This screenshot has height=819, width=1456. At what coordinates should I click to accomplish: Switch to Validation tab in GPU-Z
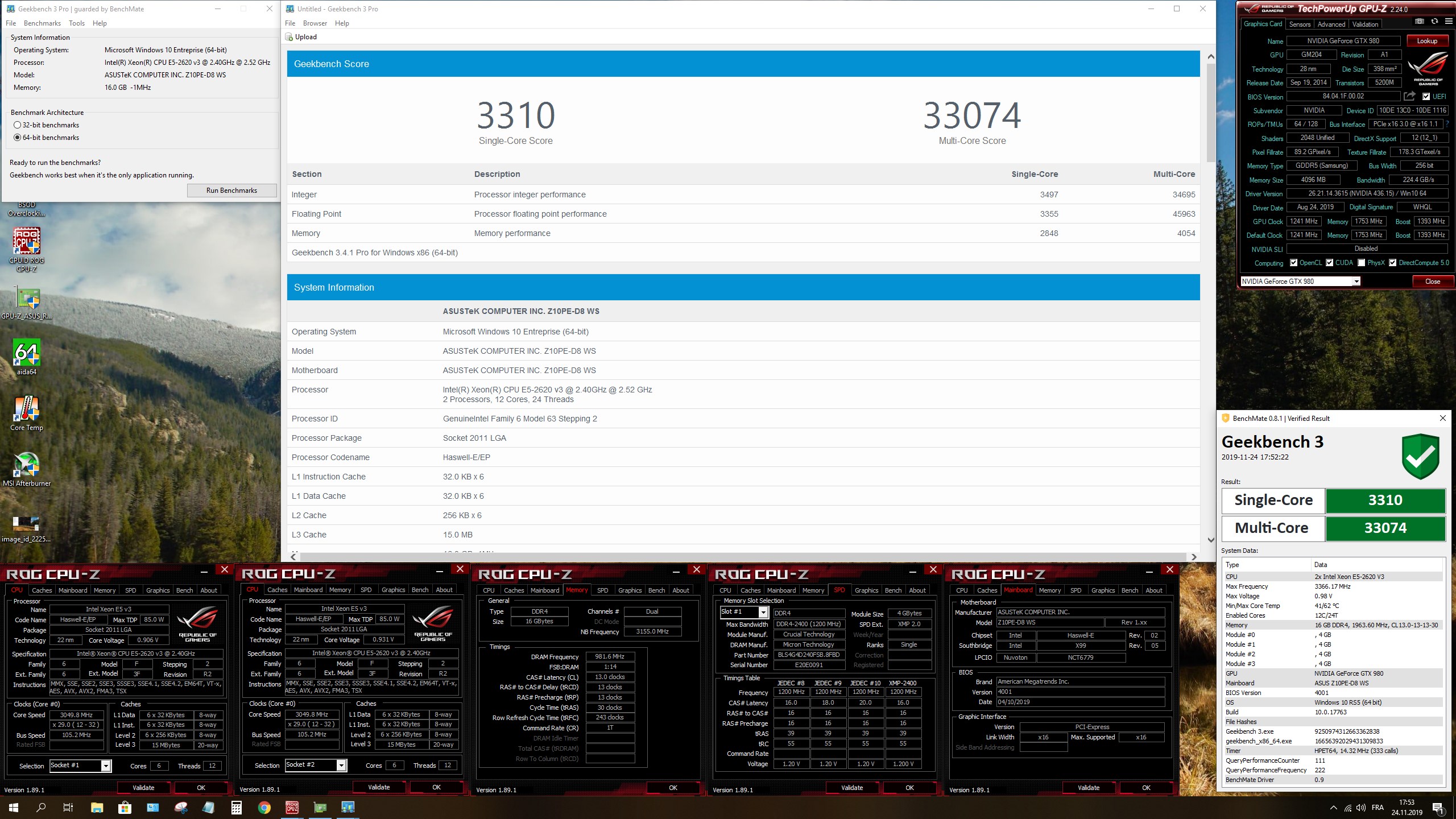tap(1365, 24)
